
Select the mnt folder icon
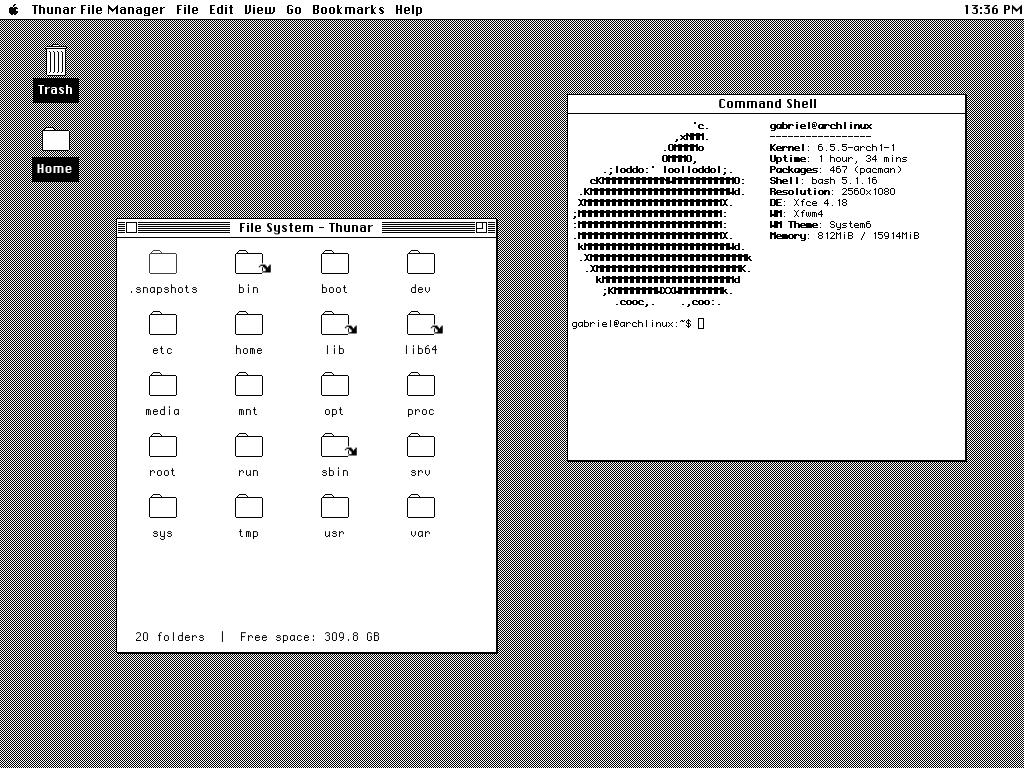[249, 384]
